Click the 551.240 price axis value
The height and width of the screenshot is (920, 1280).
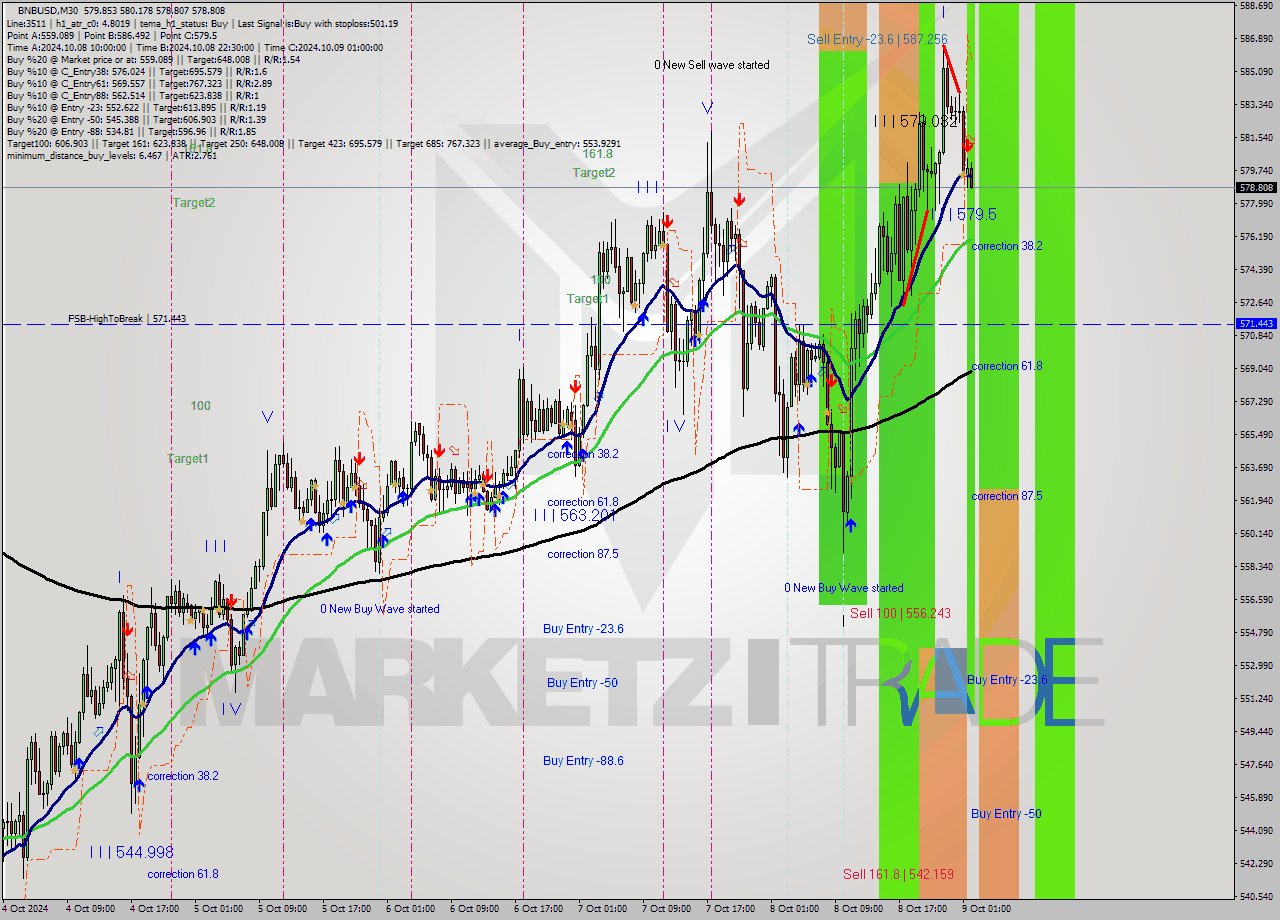1256,698
